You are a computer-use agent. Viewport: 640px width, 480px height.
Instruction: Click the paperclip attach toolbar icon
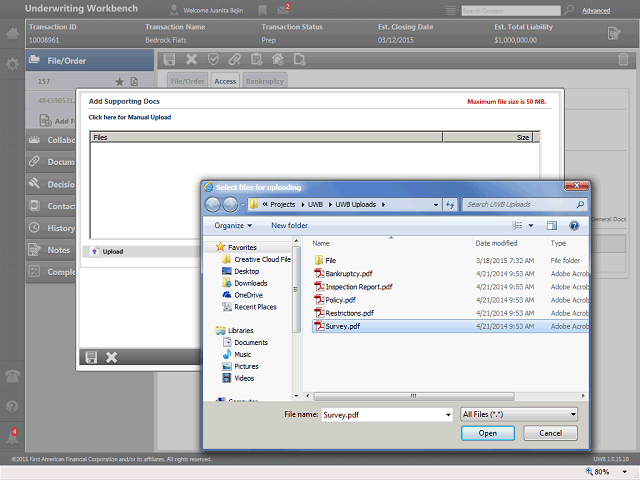tap(235, 60)
